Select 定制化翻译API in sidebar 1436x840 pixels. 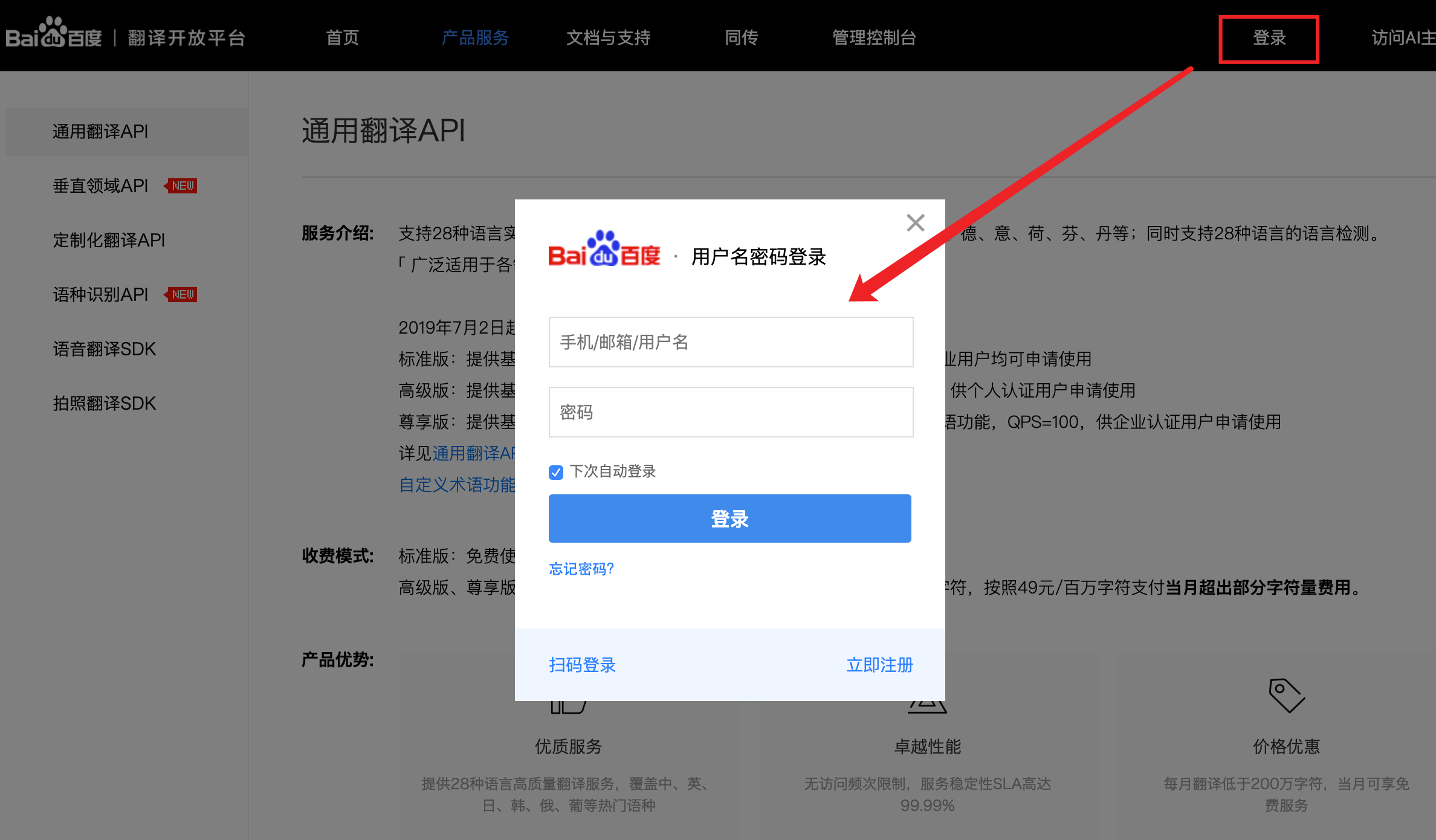point(109,240)
